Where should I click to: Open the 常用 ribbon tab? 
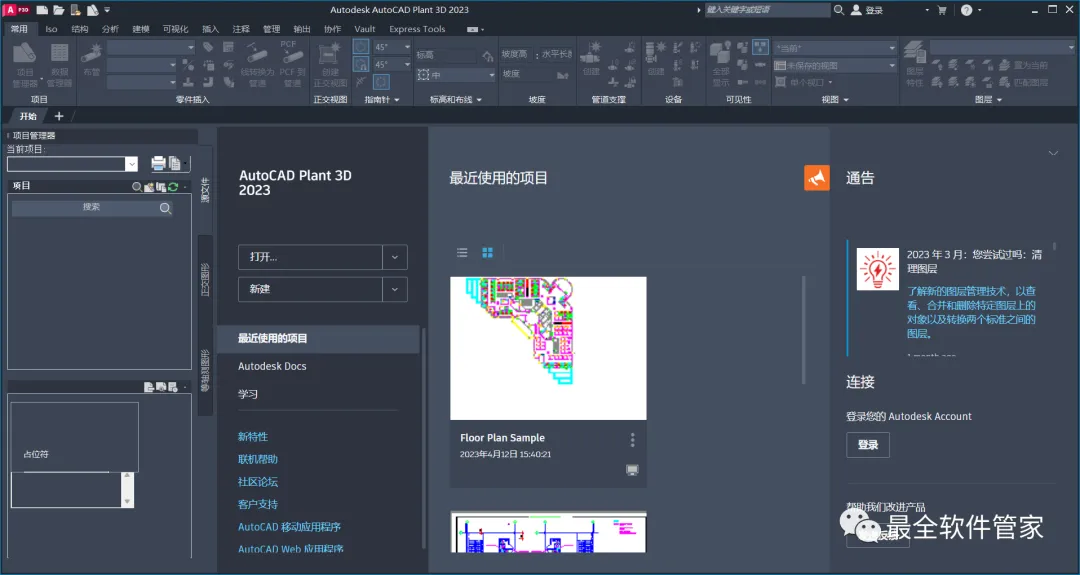click(x=19, y=29)
